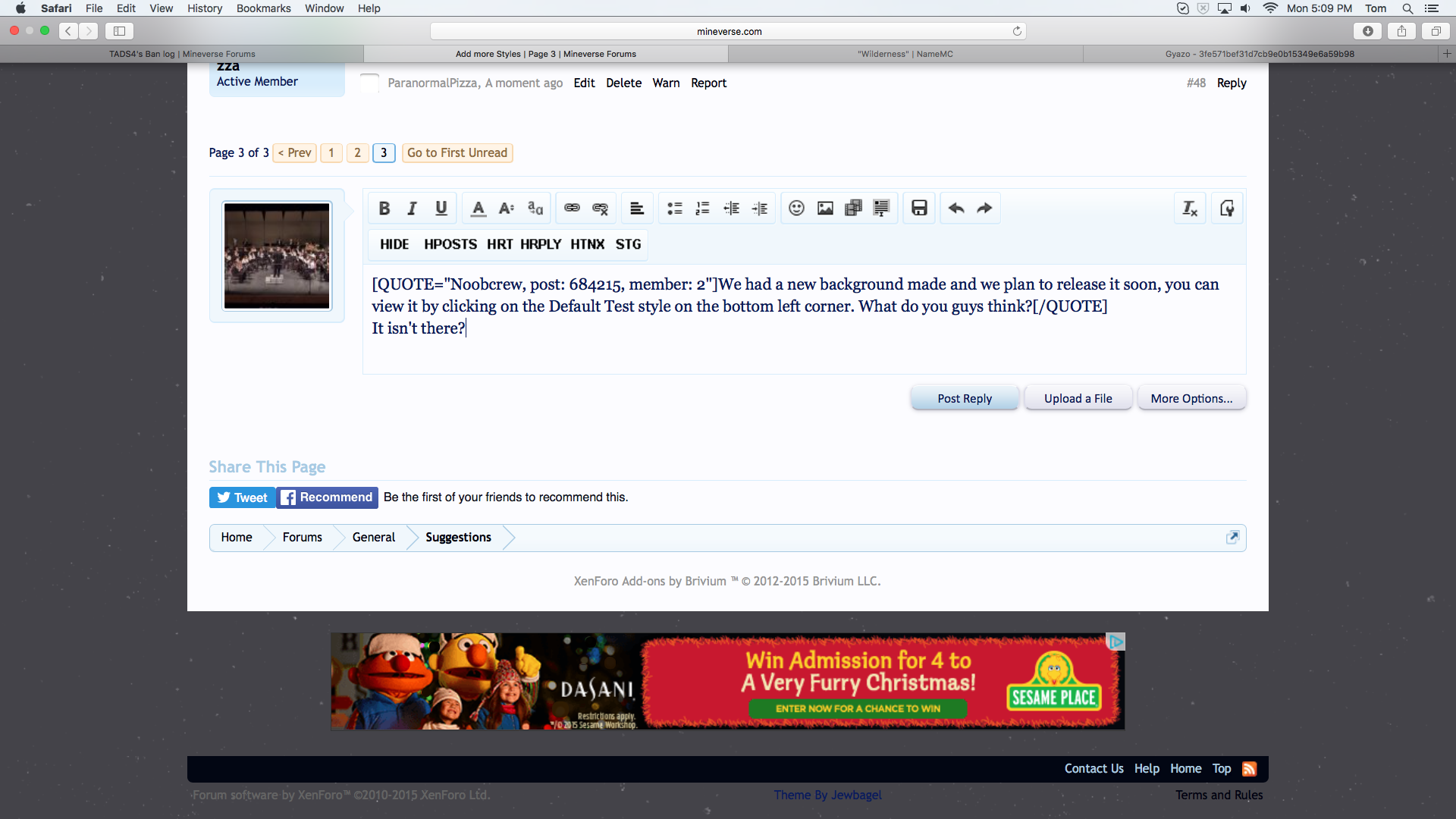Toggle bold formatting in the editor

384,209
